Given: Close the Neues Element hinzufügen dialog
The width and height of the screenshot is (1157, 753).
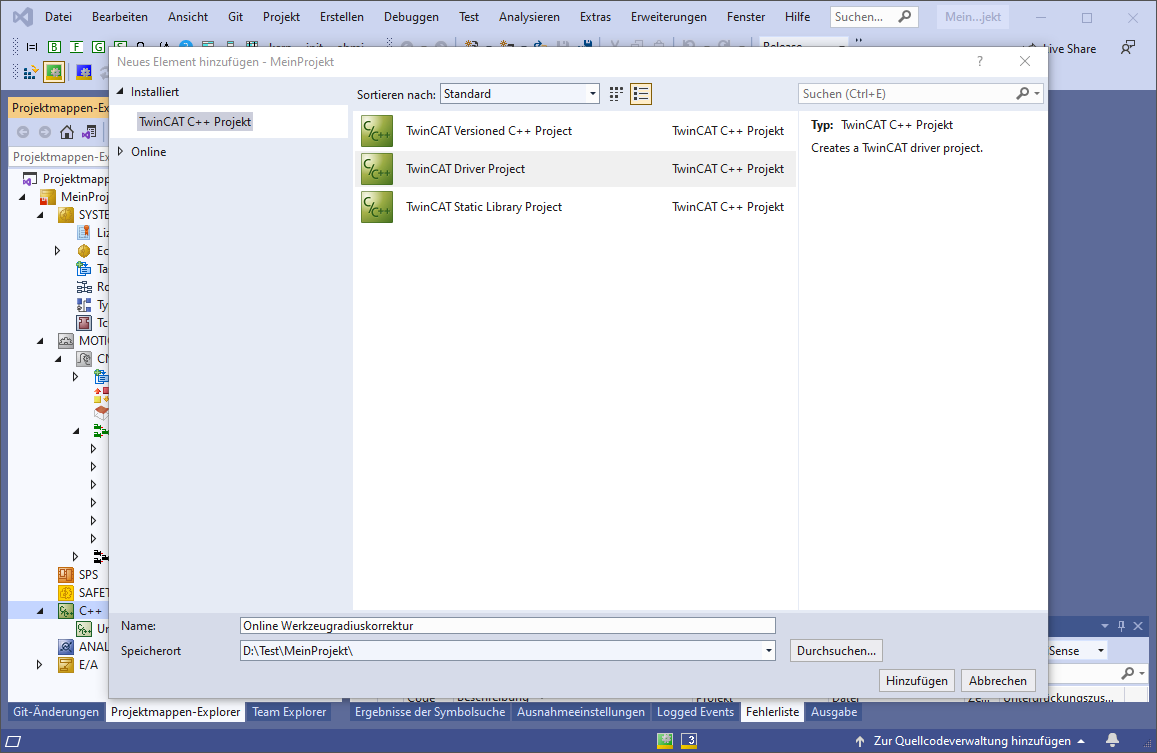Looking at the screenshot, I should [1025, 61].
